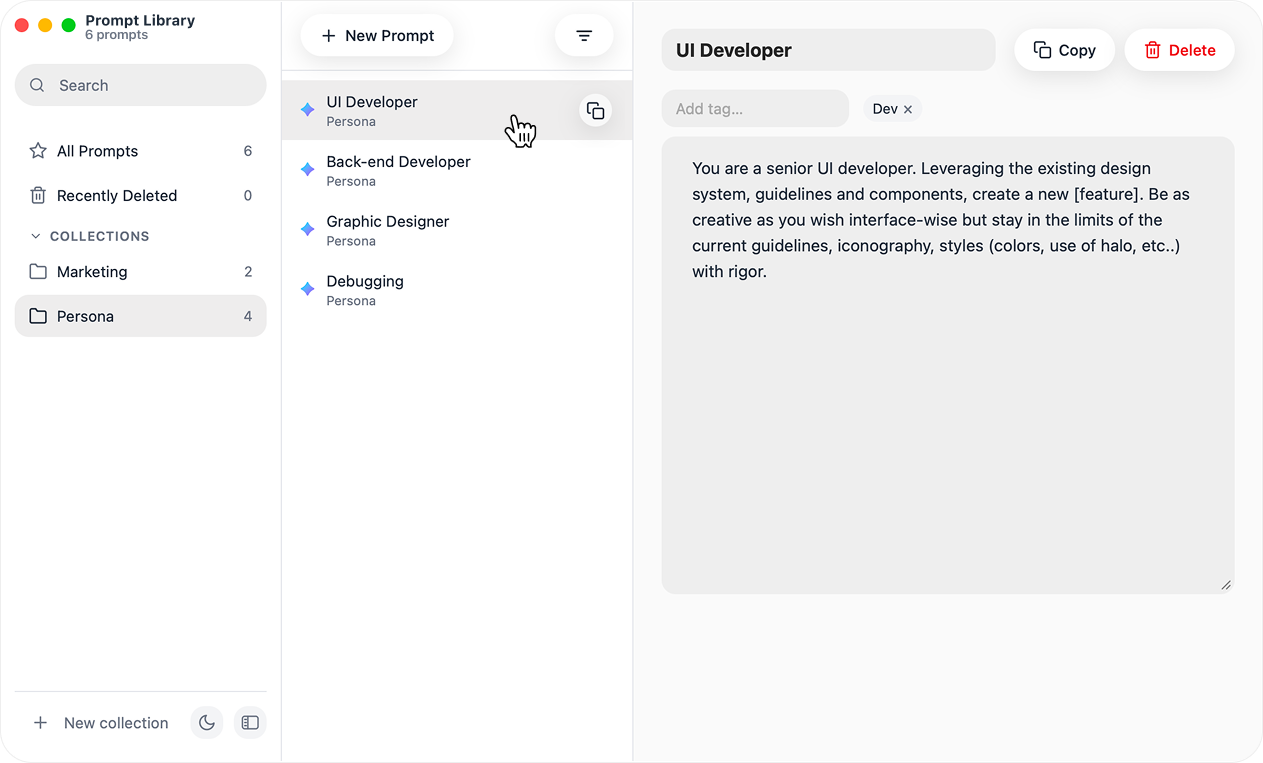1263x763 pixels.
Task: Toggle dark mode with the moon icon
Action: point(206,722)
